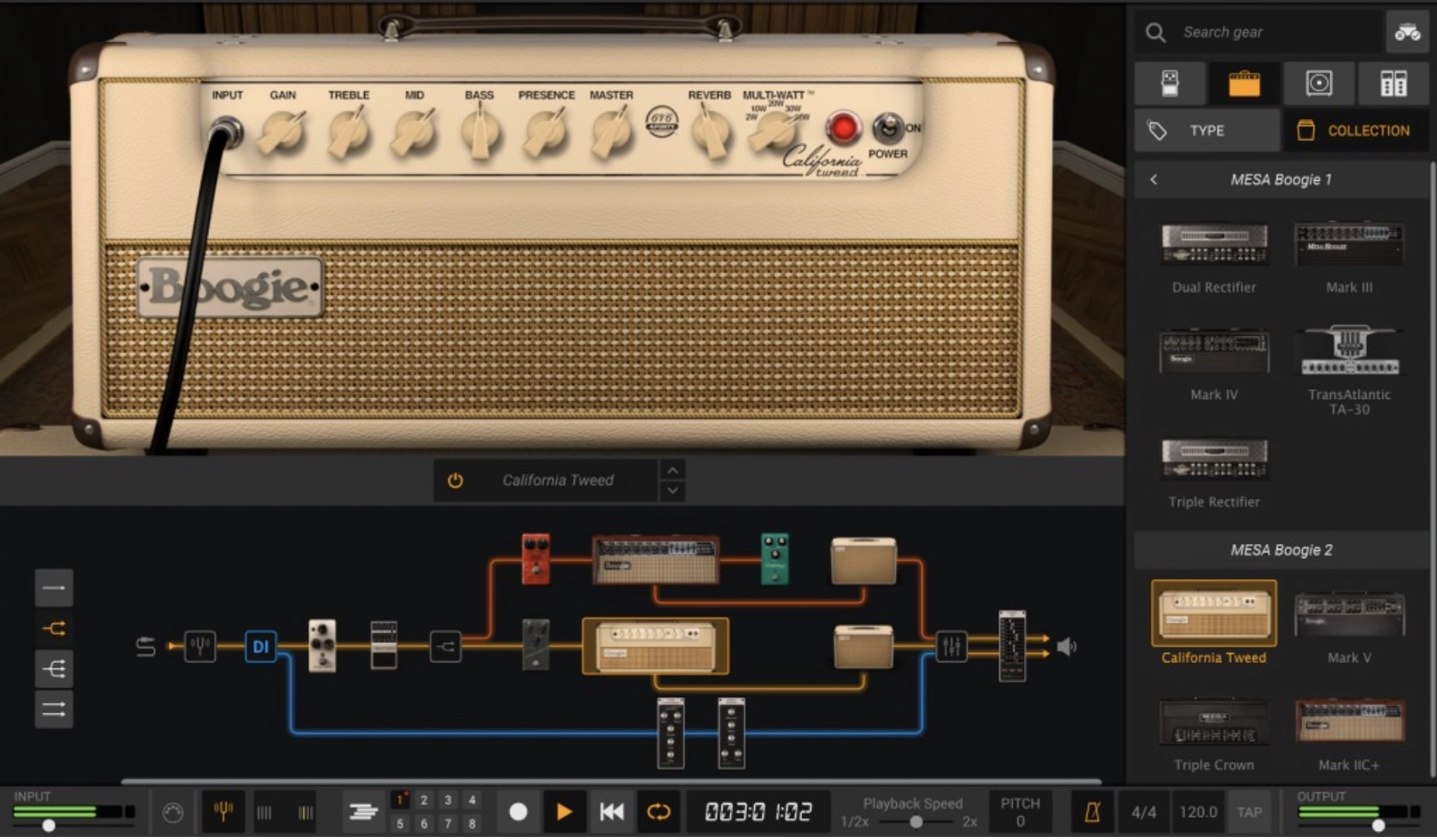The image size is (1437, 840).
Task: Adjust the Playback Speed slider
Action: 916,822
